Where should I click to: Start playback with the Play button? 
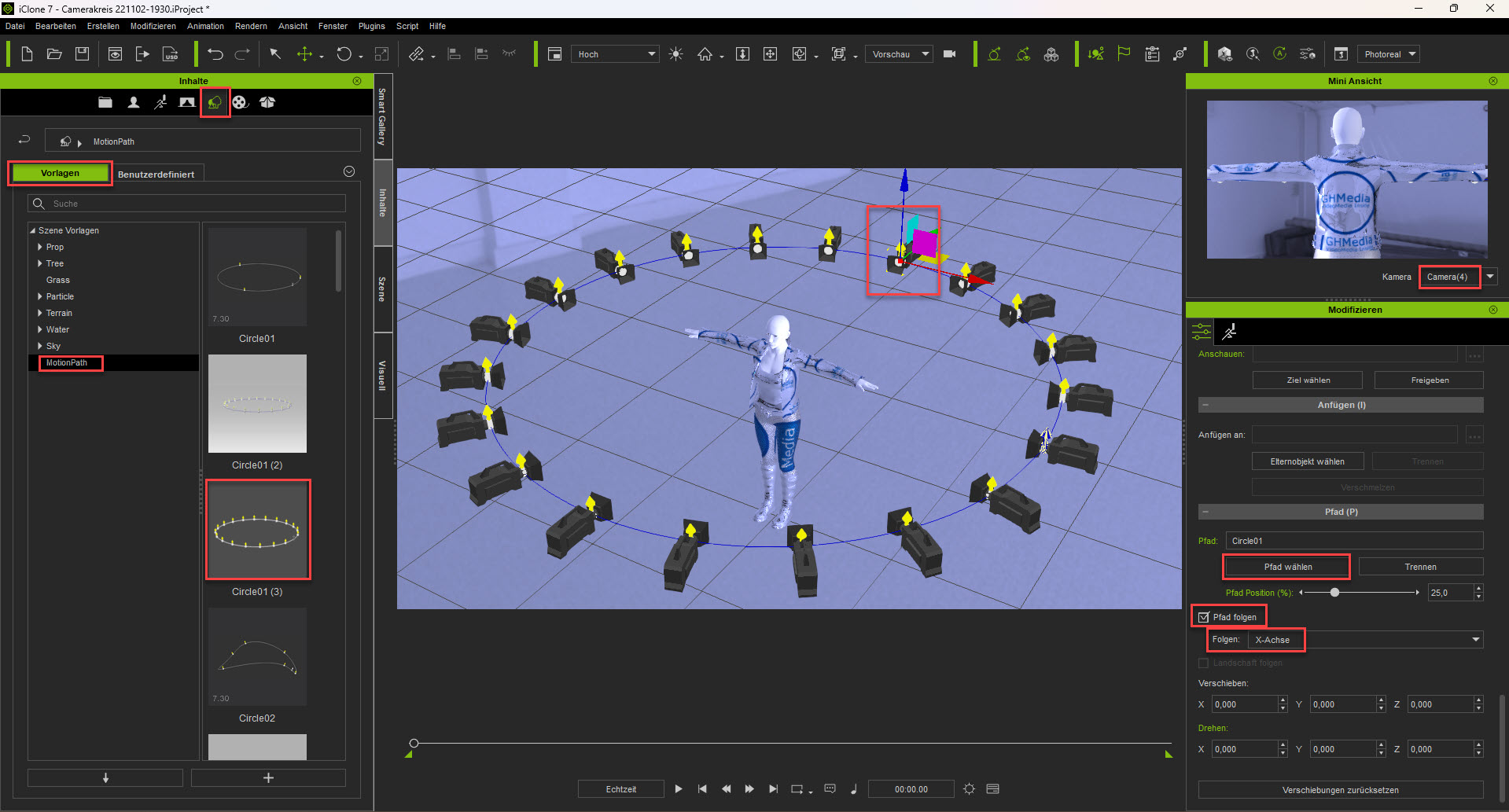tap(679, 789)
